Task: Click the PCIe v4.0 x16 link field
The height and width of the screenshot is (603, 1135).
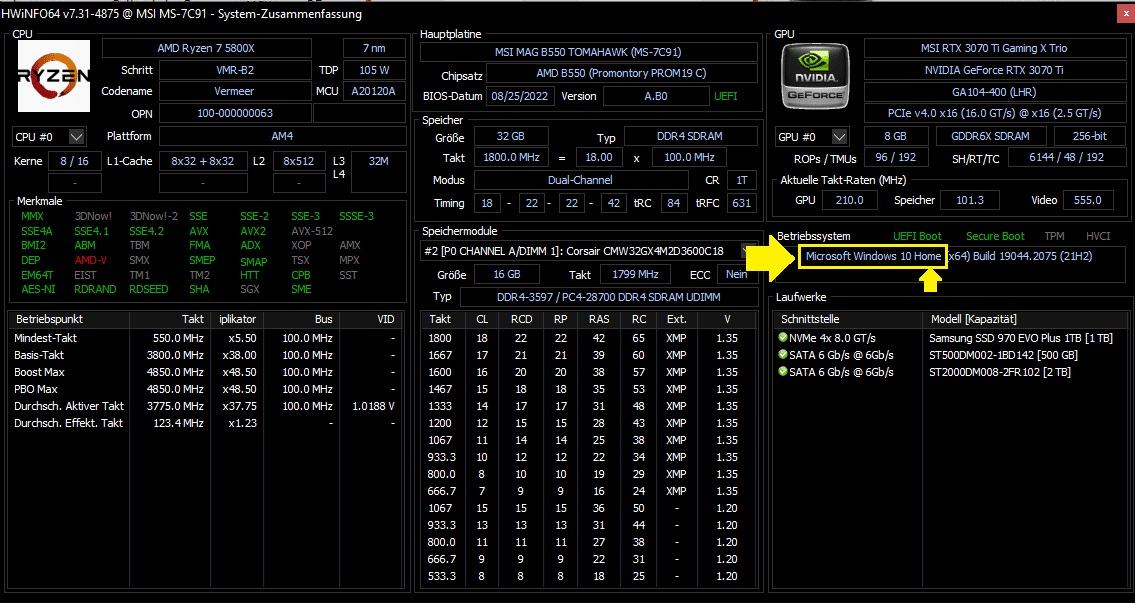Action: tap(994, 114)
